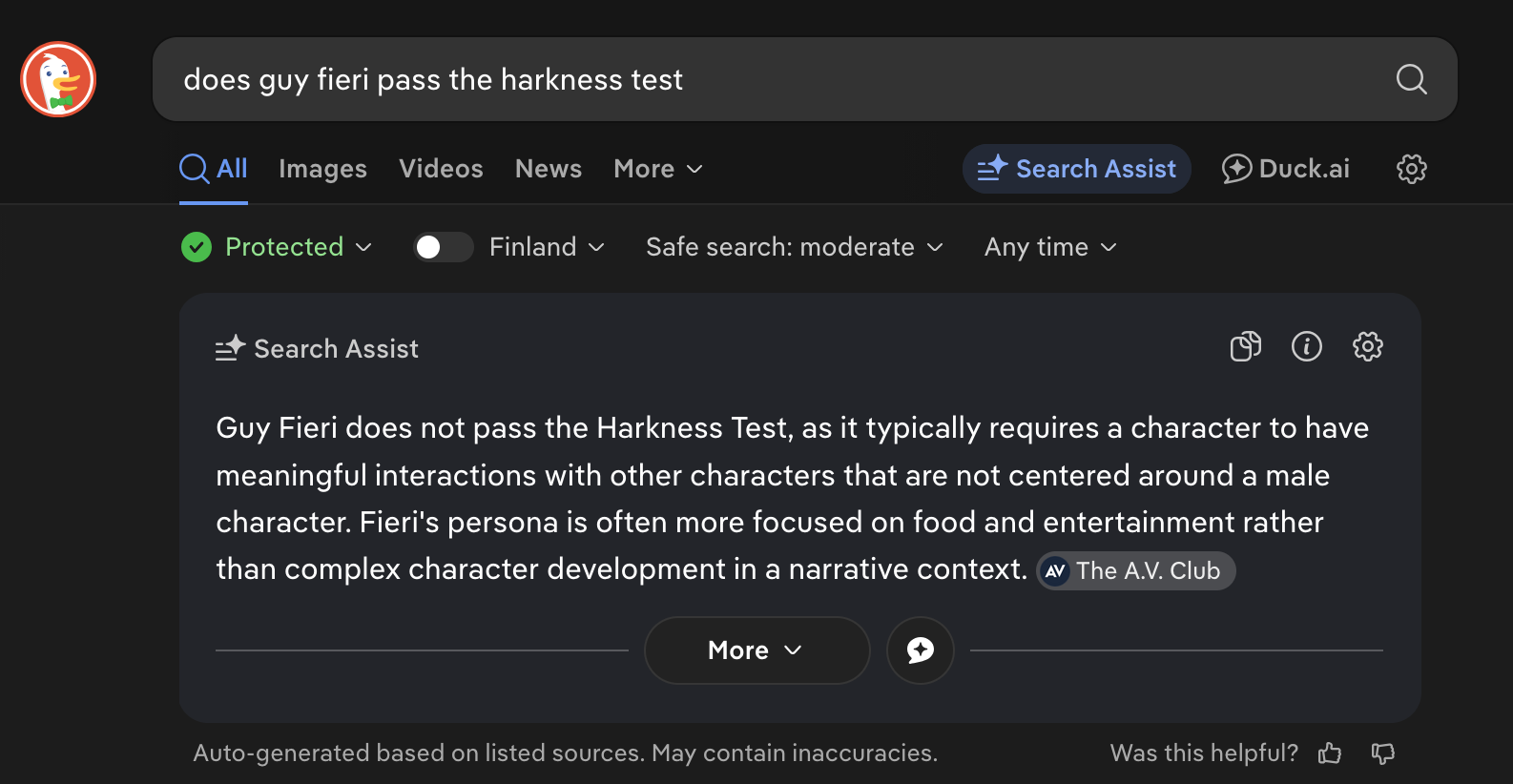The width and height of the screenshot is (1513, 784).
Task: Switch to the Images tab
Action: tap(322, 169)
